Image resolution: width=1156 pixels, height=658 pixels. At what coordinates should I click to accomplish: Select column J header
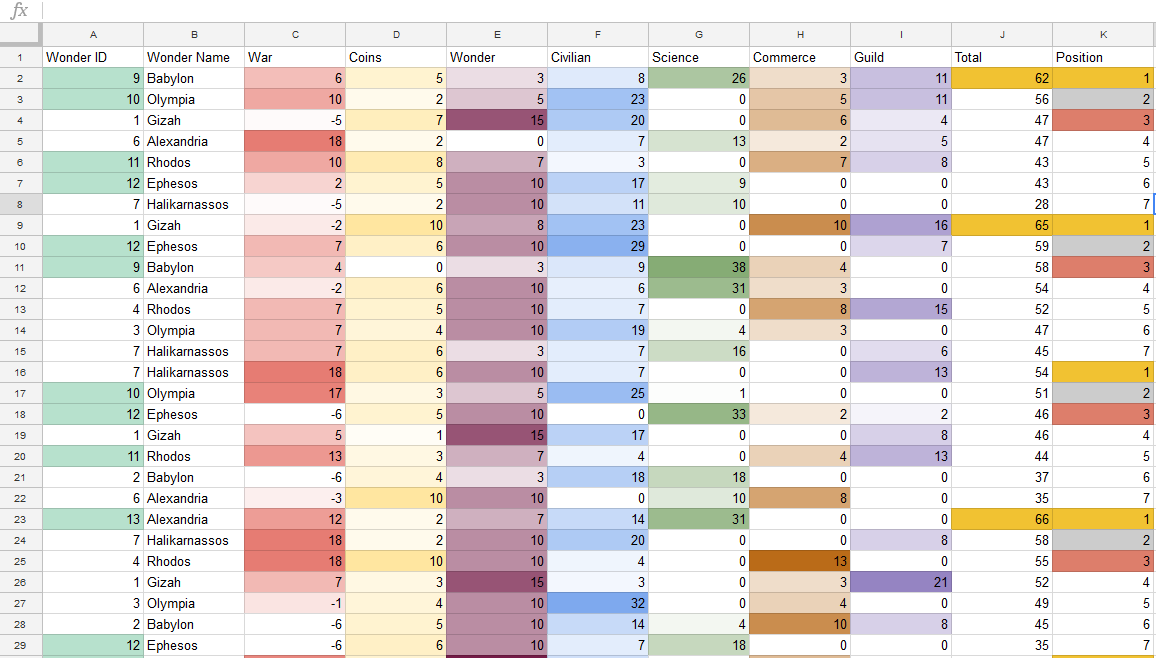(x=1002, y=35)
